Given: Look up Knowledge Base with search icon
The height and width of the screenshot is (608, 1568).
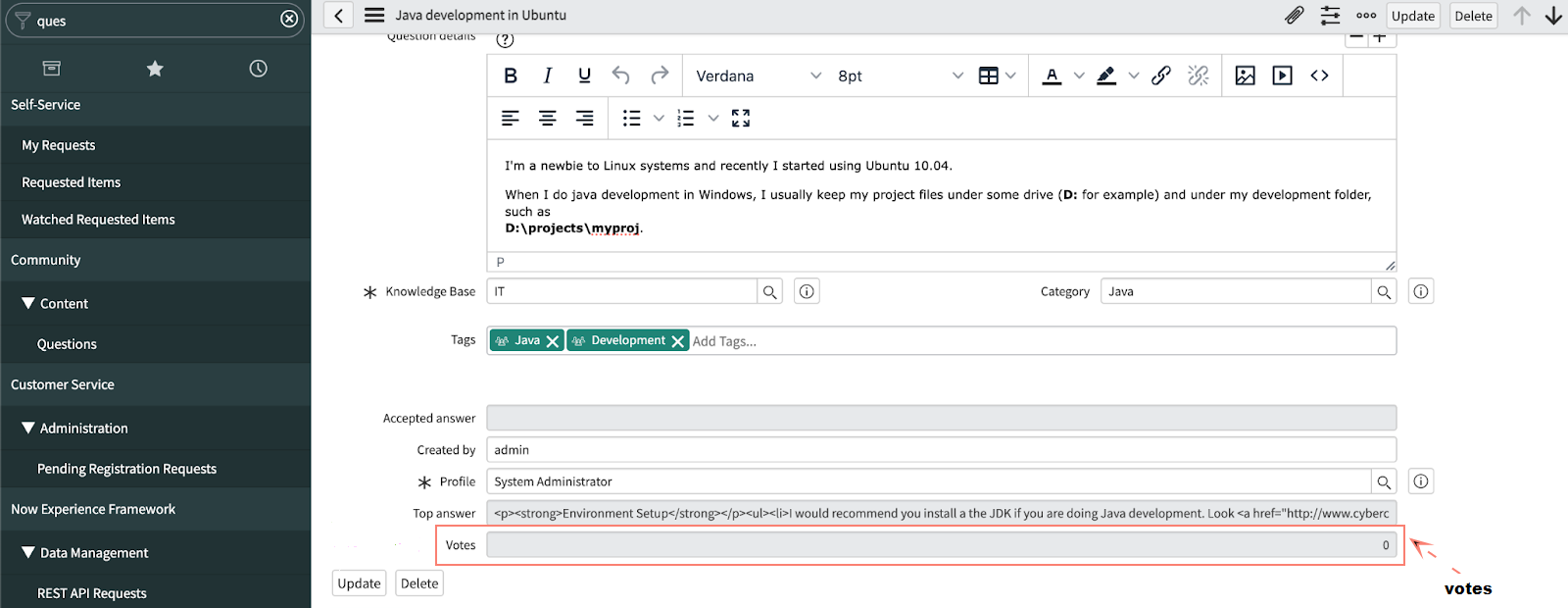Looking at the screenshot, I should click(770, 292).
